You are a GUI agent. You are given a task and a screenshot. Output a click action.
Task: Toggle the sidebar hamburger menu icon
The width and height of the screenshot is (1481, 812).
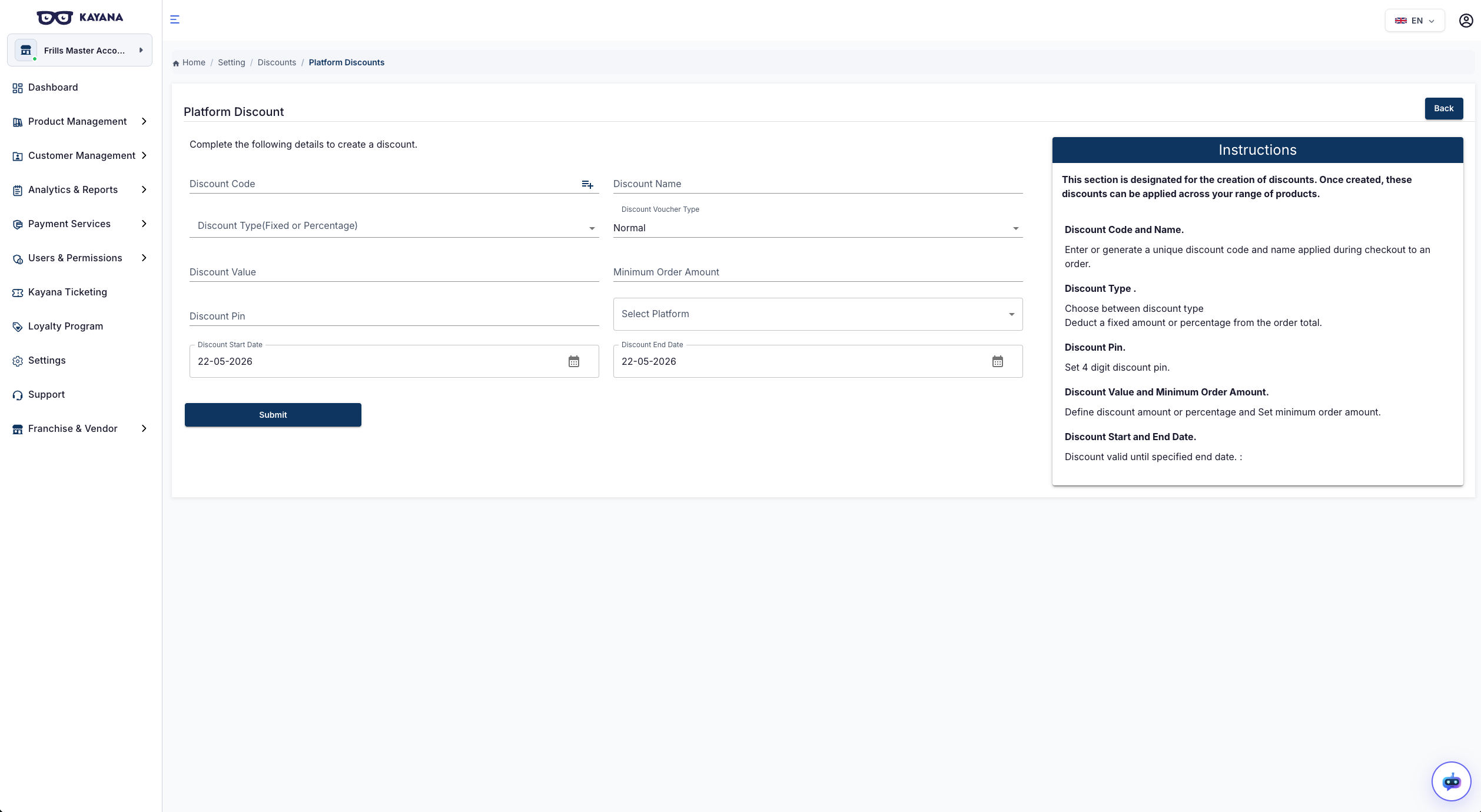(x=175, y=19)
